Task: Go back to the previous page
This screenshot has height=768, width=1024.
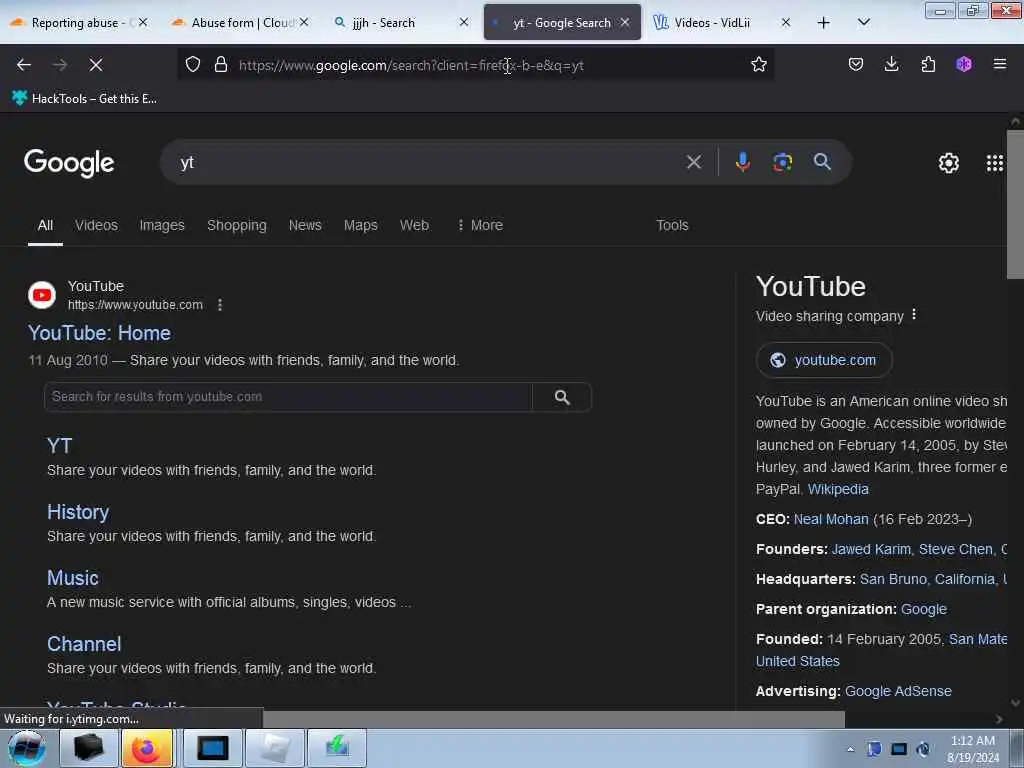Action: tap(24, 65)
